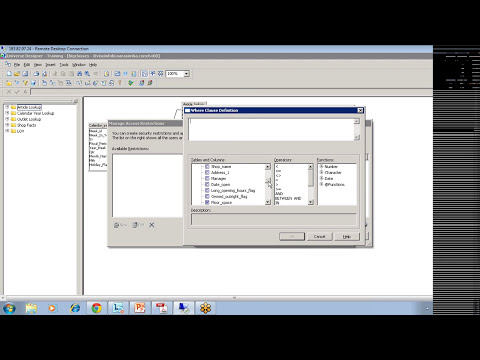Click the X delete icon in Manage Access Restrictions

(152, 225)
